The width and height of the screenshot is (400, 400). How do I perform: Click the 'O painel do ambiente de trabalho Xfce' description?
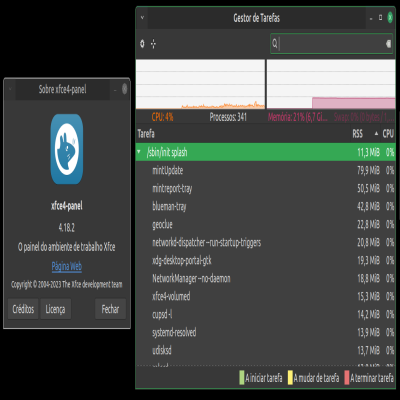67,247
